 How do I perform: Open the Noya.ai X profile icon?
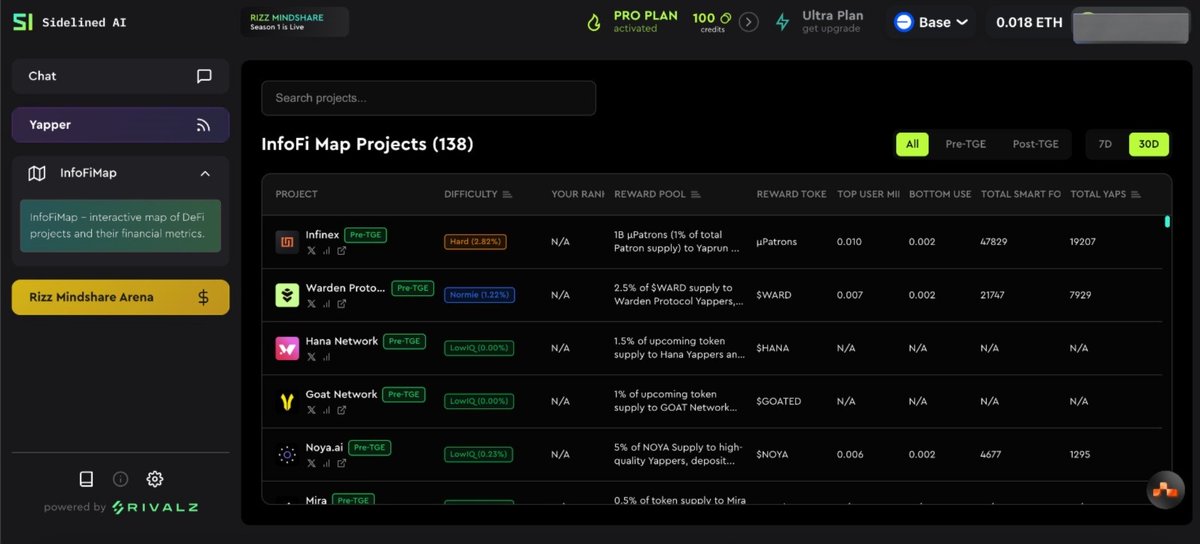pos(311,463)
